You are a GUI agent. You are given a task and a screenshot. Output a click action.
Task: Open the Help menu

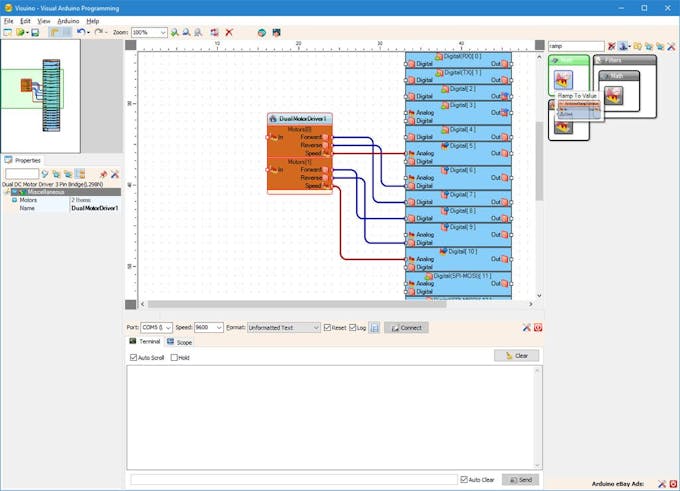pyautogui.click(x=92, y=21)
